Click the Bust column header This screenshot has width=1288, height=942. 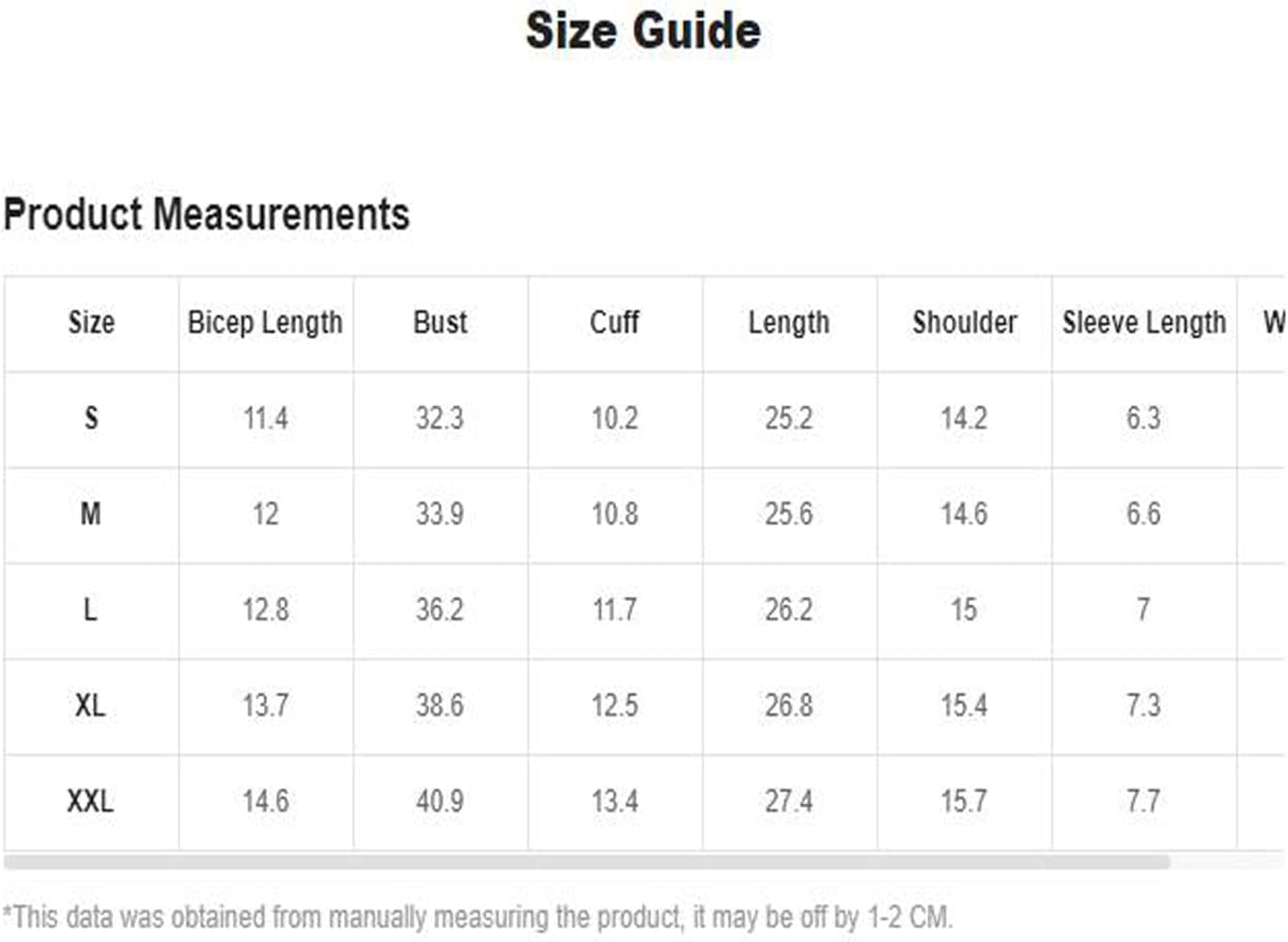pyautogui.click(x=440, y=322)
